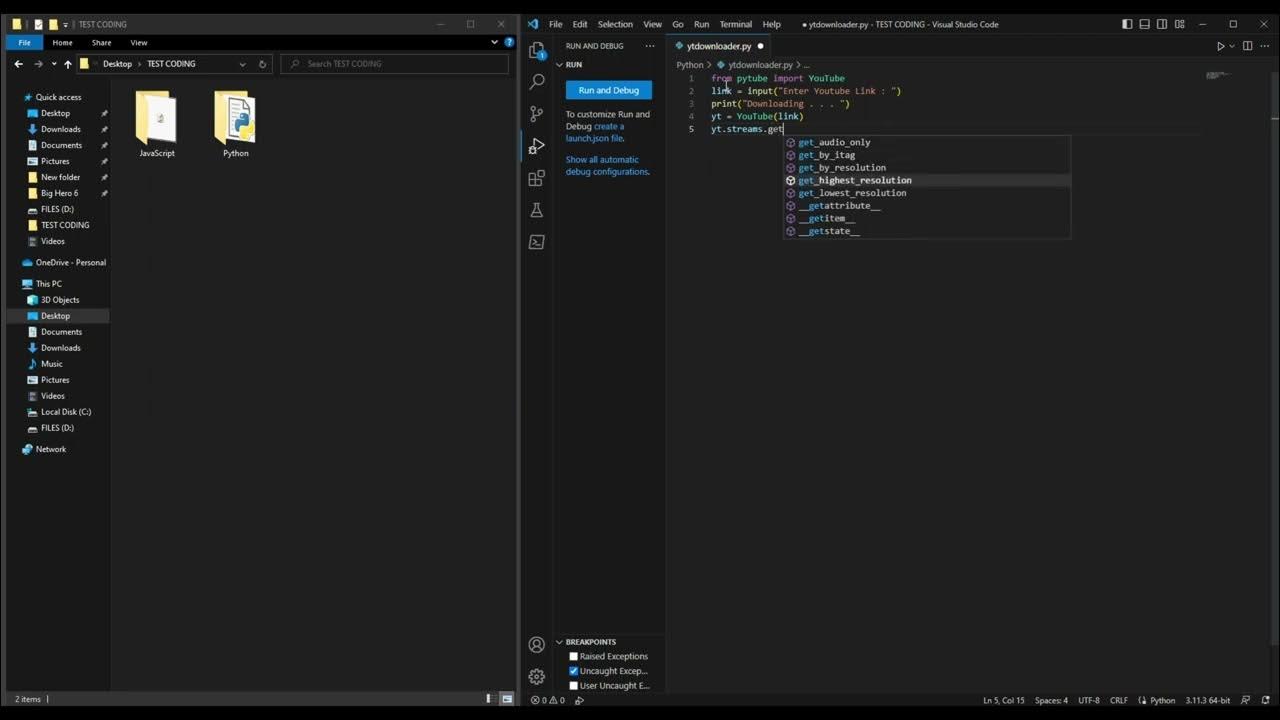Open the terminal-shaped icon in activity bar
This screenshot has height=720, width=1280.
(x=537, y=242)
